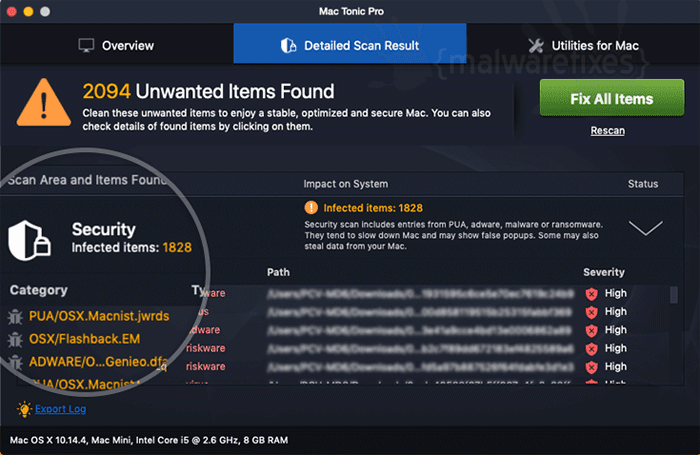The height and width of the screenshot is (455, 700).
Task: Click the wrench icon on Utilities tab
Action: coord(536,45)
